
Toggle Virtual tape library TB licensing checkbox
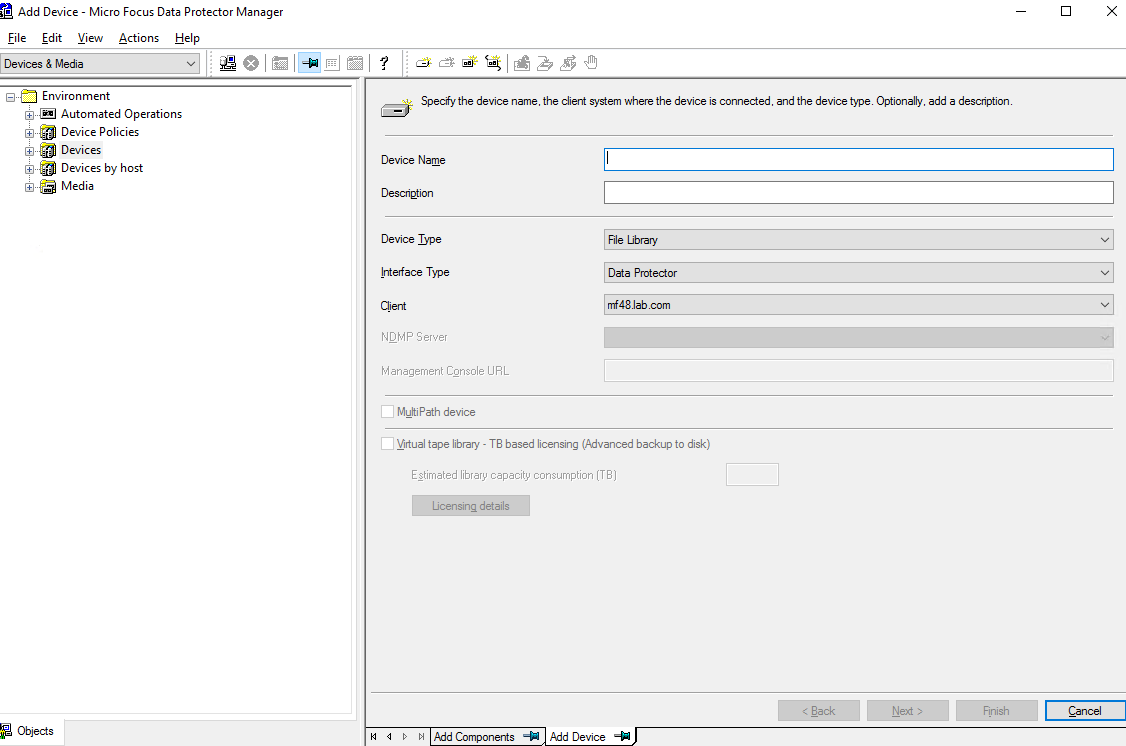coord(388,444)
